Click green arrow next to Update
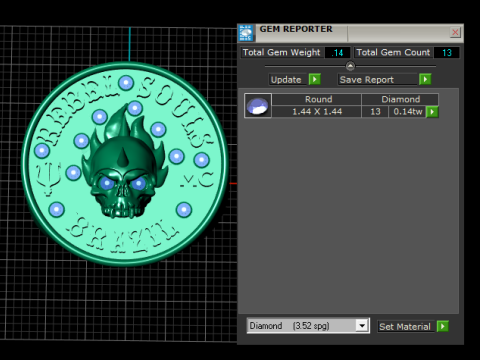 (x=315, y=79)
